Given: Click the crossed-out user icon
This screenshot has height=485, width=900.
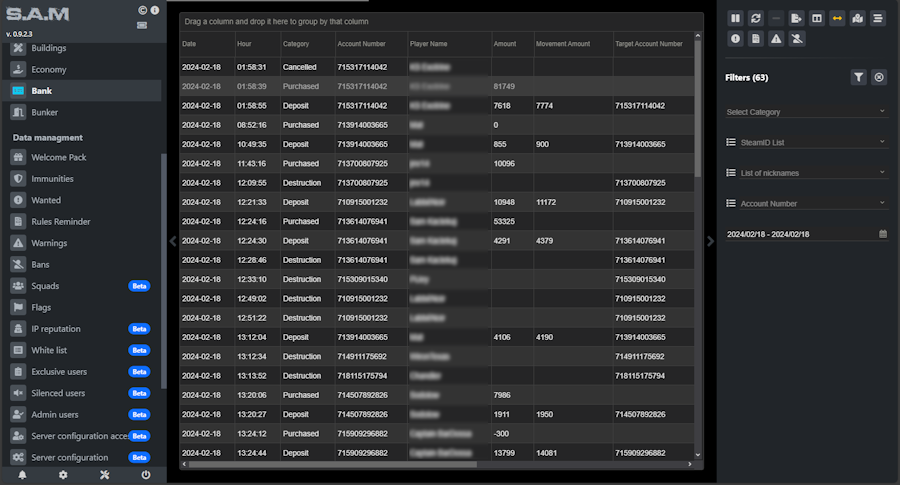Looking at the screenshot, I should click(797, 39).
